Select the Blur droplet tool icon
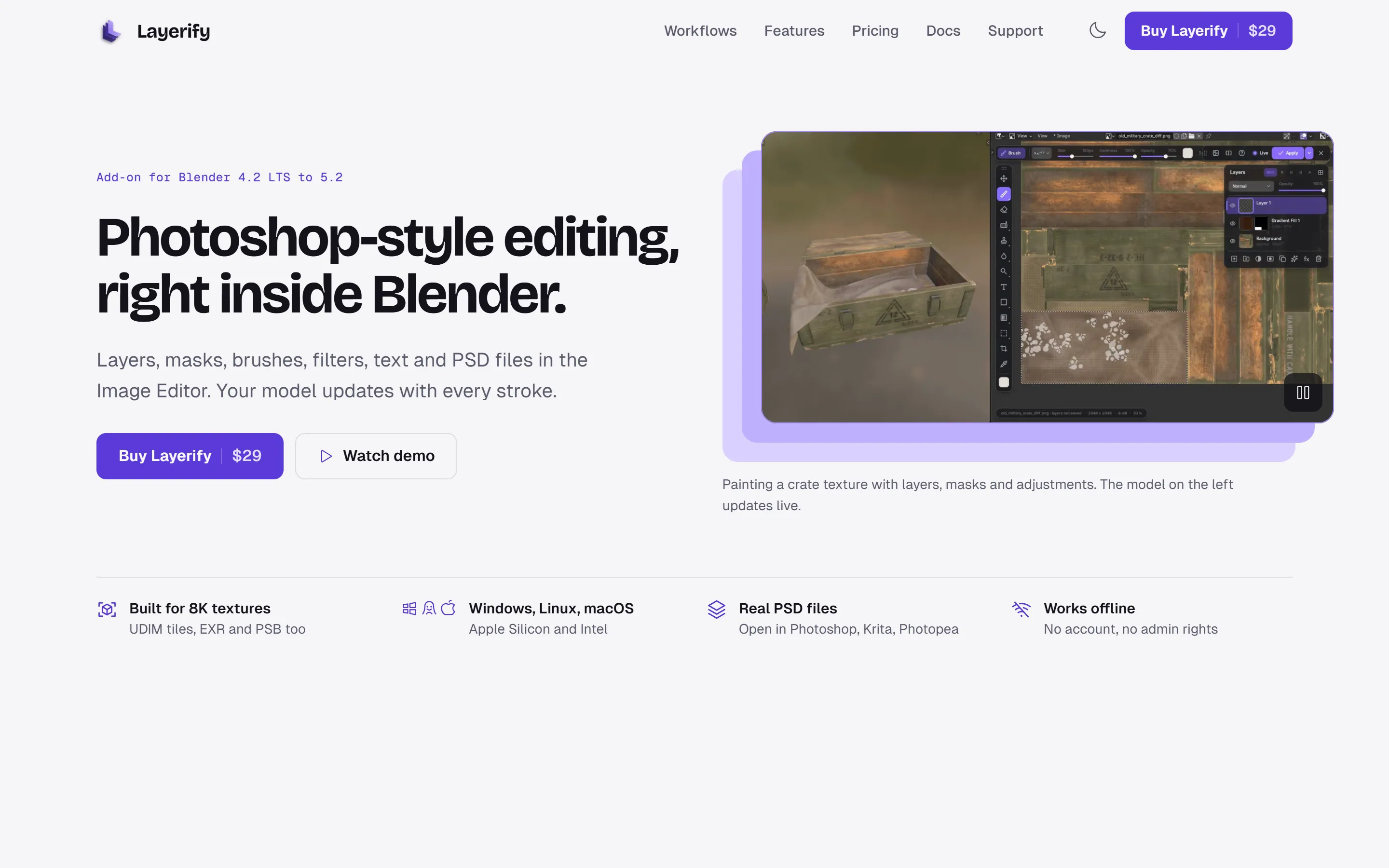The width and height of the screenshot is (1389, 868). [x=1003, y=256]
